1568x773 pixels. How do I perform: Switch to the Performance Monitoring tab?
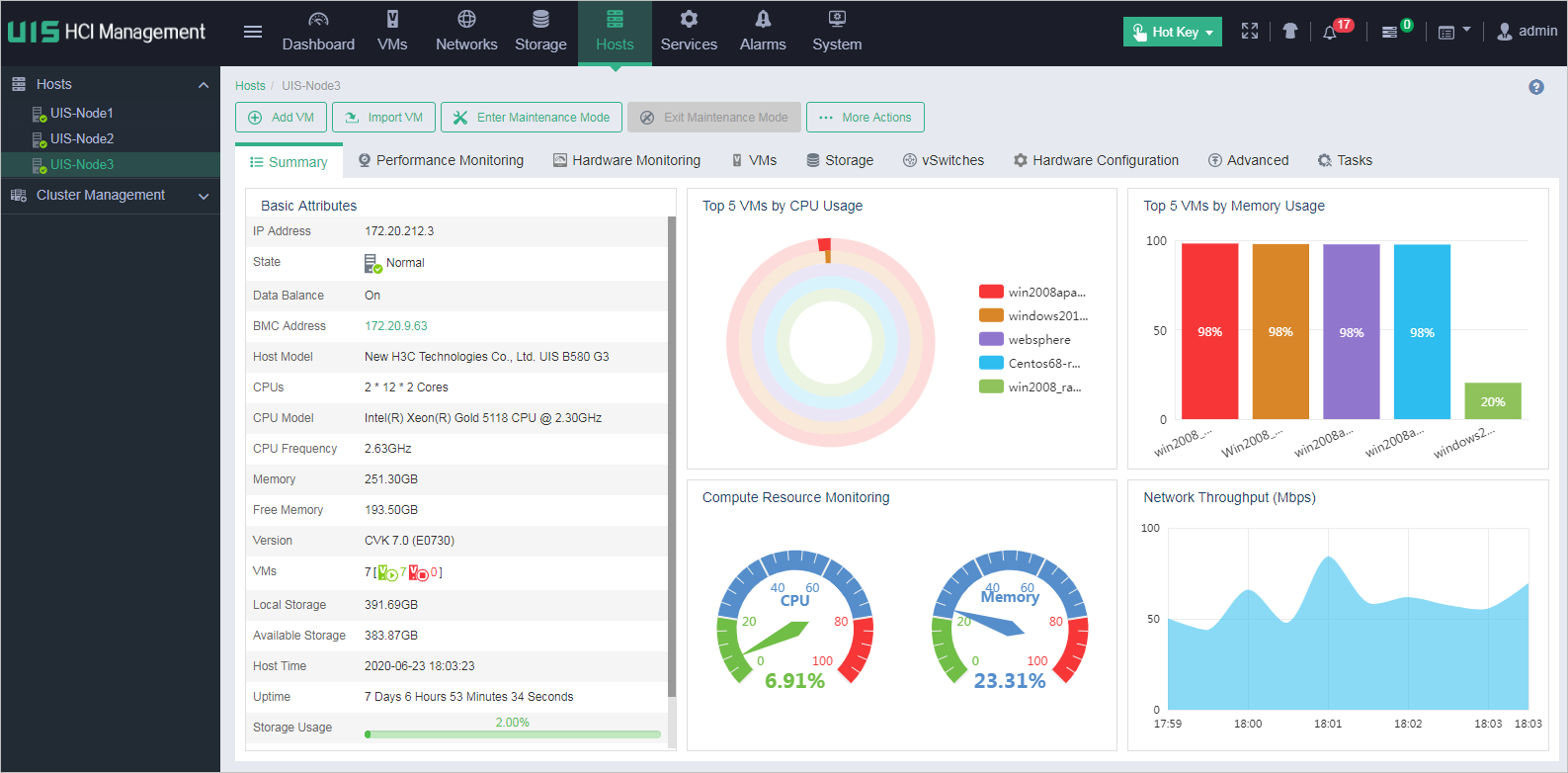[441, 160]
